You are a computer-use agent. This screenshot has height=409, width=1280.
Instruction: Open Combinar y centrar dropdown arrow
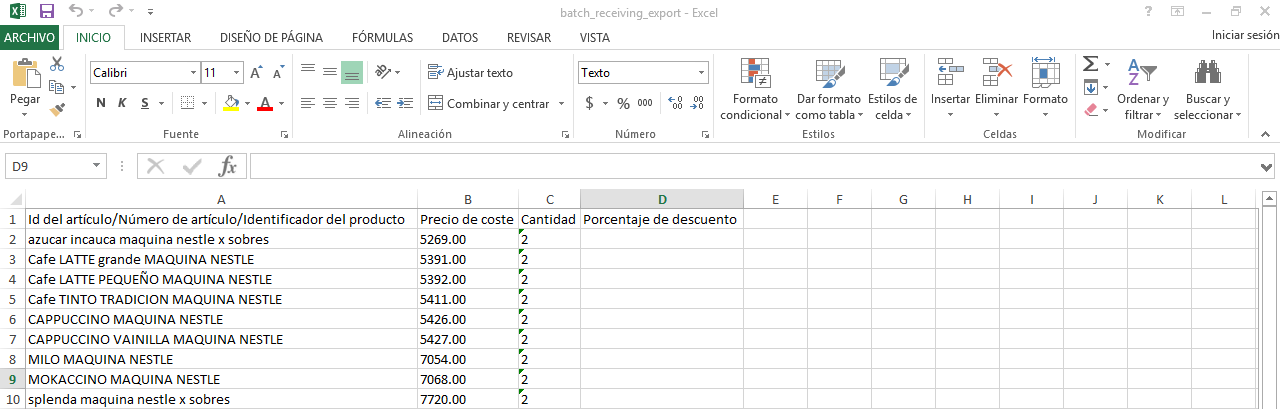[x=561, y=103]
